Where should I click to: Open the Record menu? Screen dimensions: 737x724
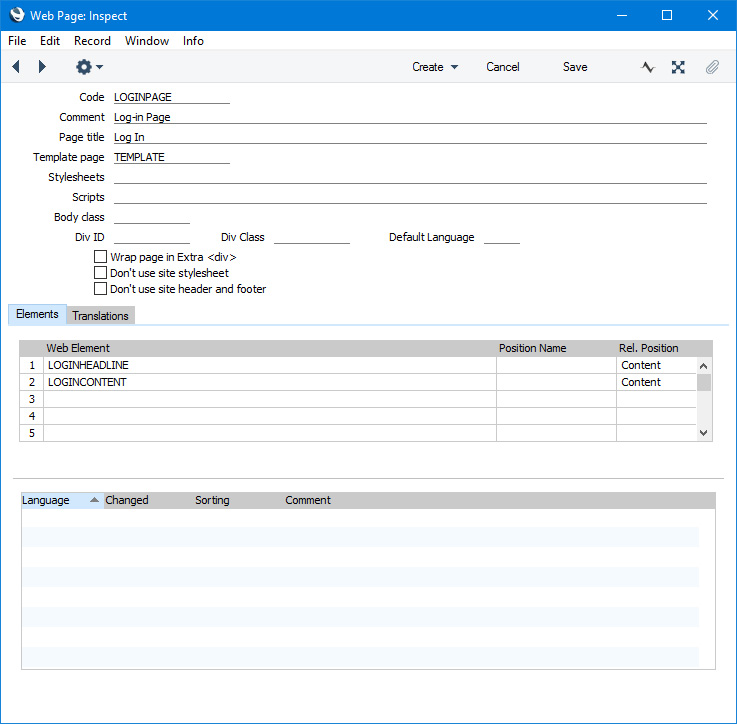tap(92, 41)
